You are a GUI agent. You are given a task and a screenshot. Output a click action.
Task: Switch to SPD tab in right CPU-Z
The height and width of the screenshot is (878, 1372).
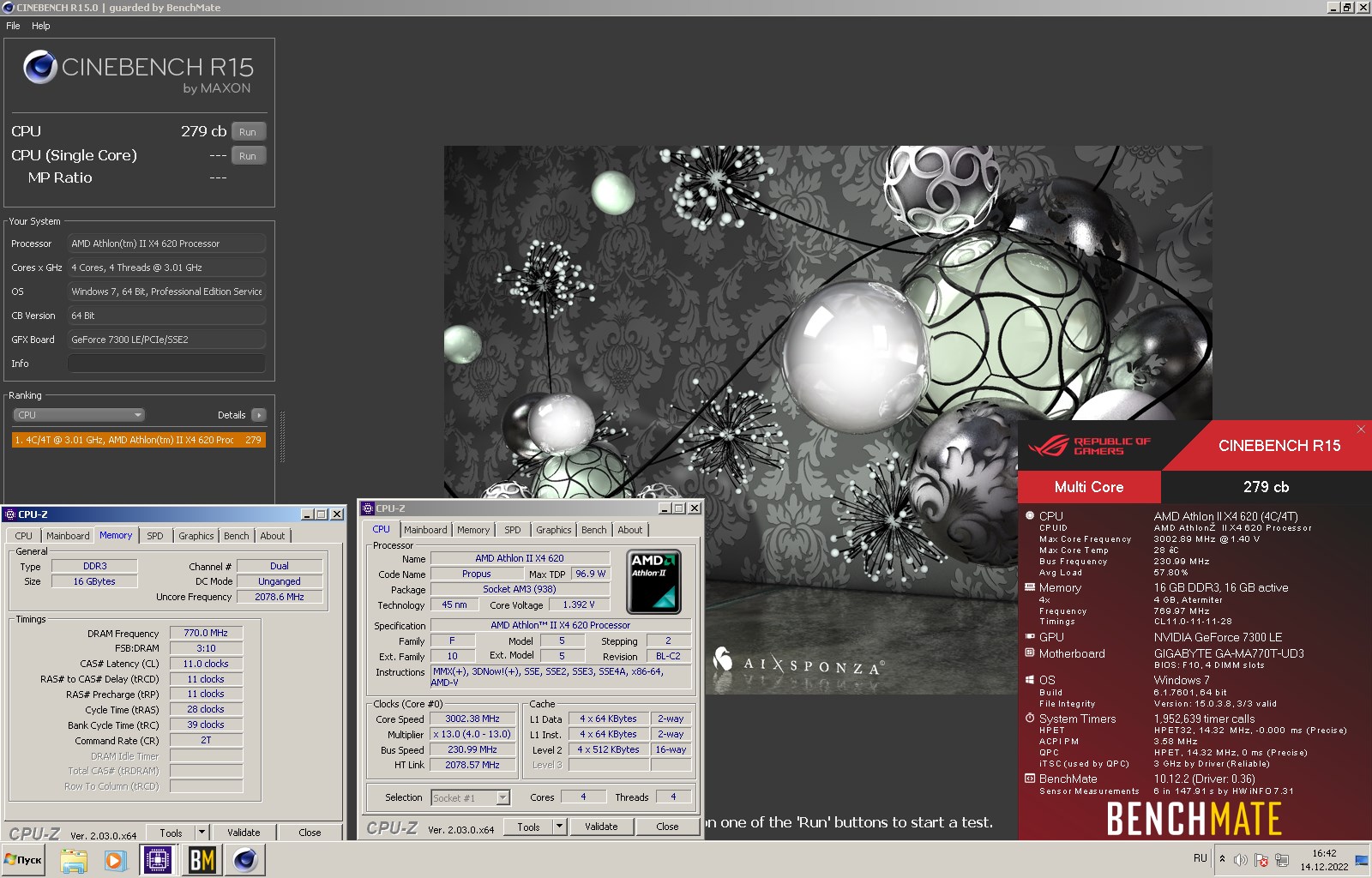513,530
